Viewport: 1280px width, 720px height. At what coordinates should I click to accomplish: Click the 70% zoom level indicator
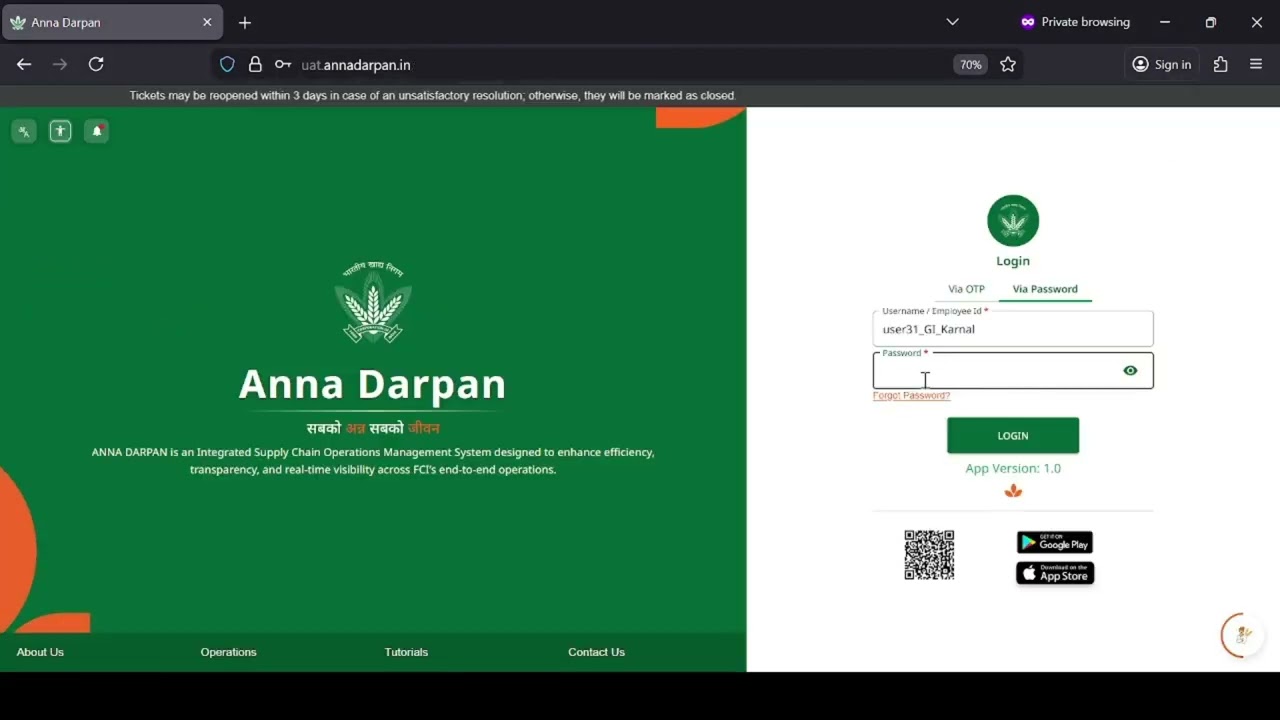click(970, 64)
